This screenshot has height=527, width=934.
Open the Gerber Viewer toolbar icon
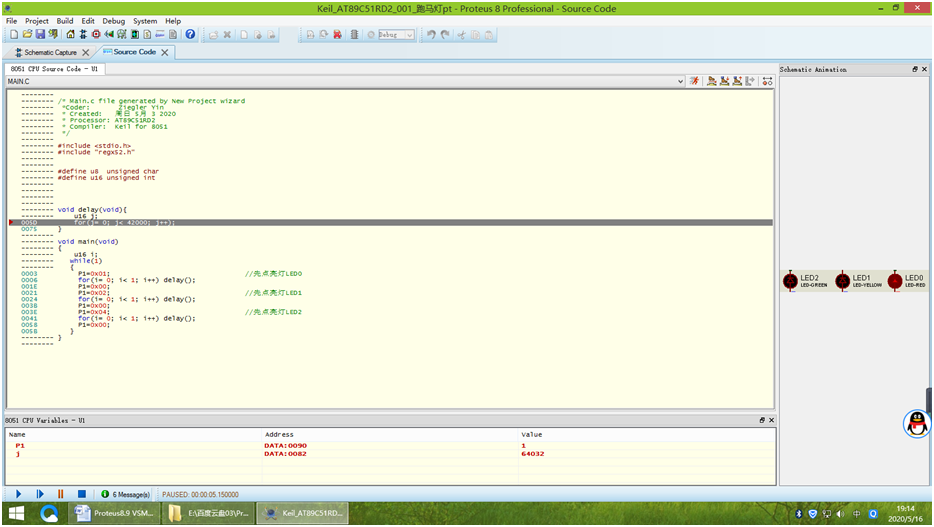coord(122,35)
